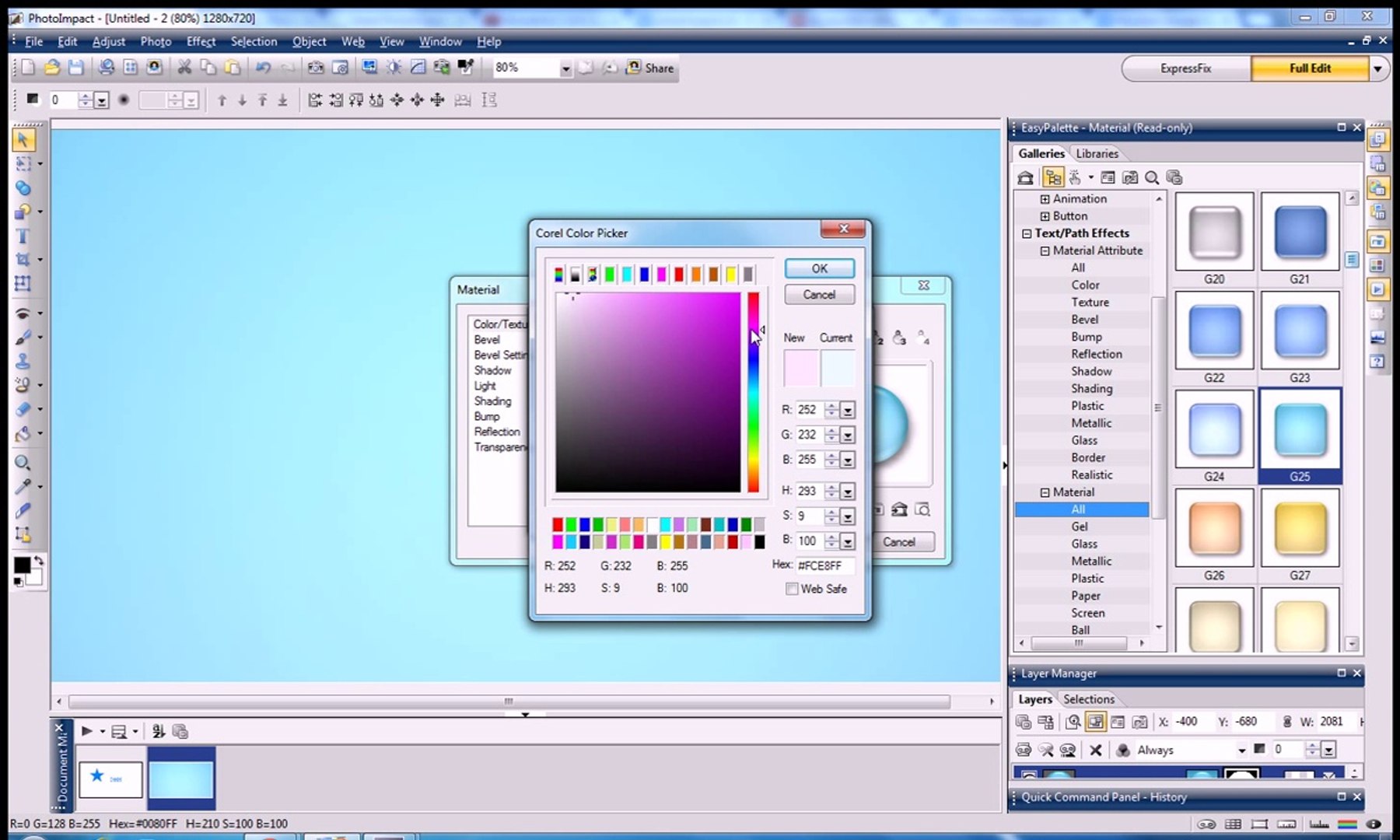Click the send backward down-arrow icon

tap(243, 100)
